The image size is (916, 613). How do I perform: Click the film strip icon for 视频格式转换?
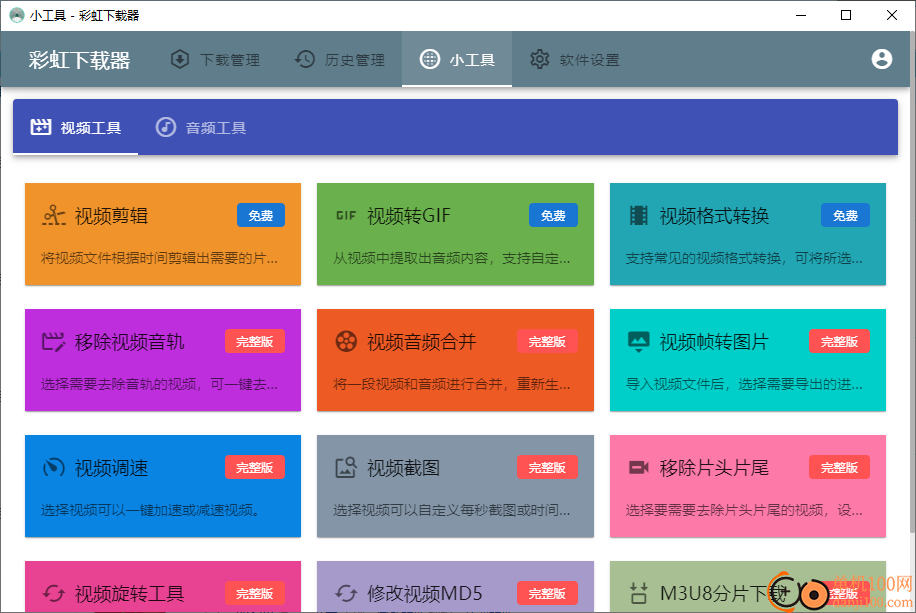[x=639, y=216]
